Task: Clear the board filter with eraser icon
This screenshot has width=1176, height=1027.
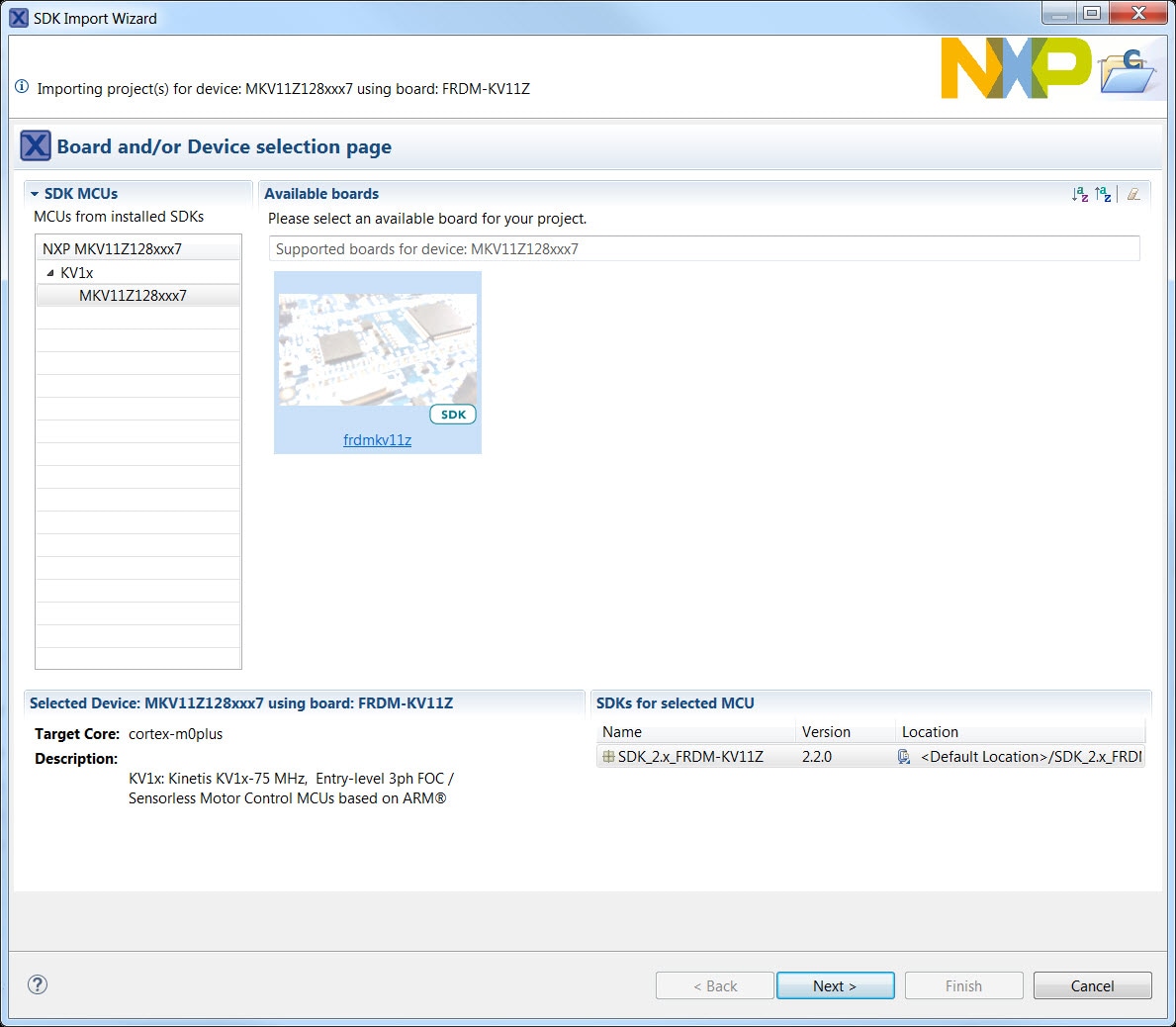Action: [1133, 195]
